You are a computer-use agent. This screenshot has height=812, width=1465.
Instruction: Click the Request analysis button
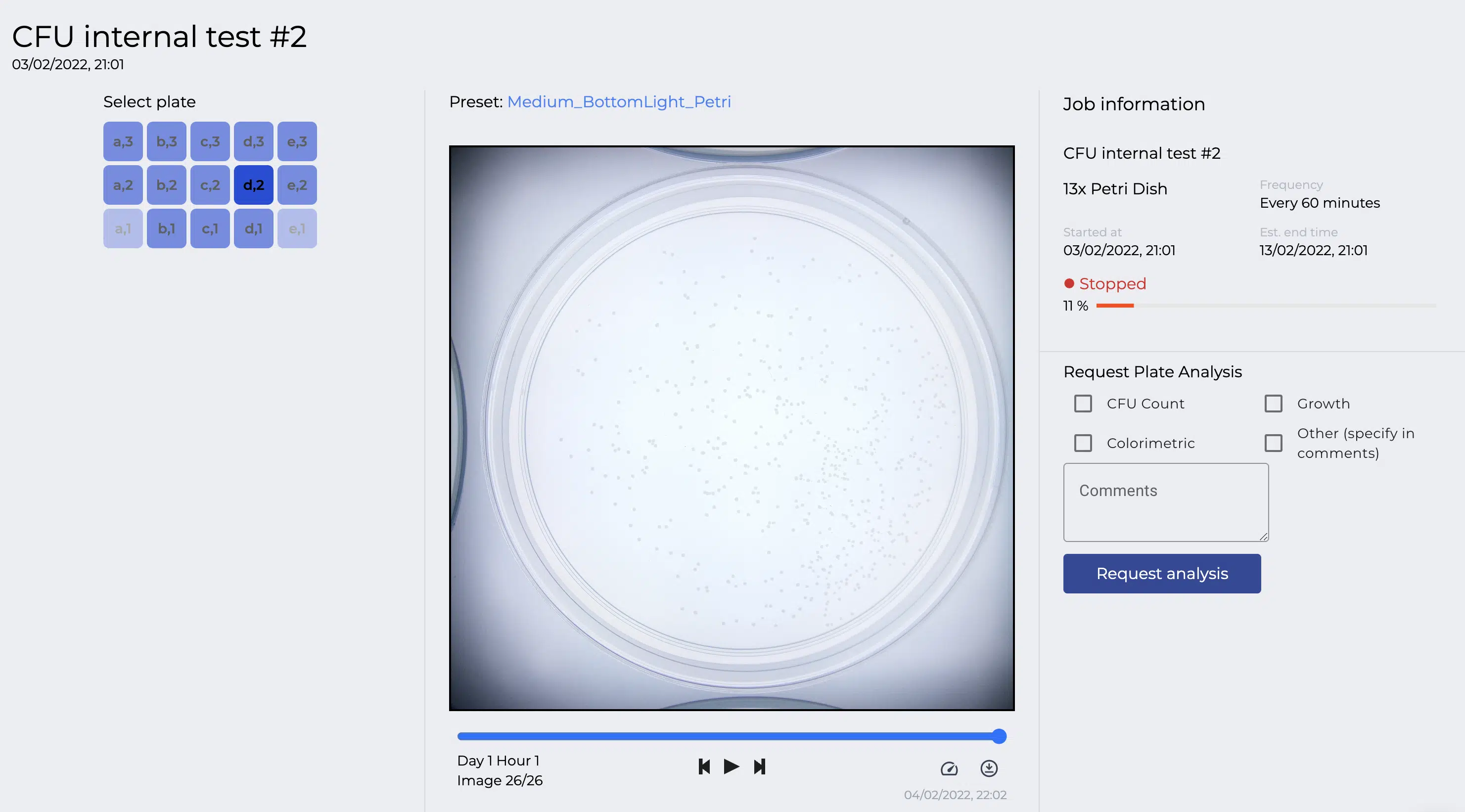click(1162, 573)
